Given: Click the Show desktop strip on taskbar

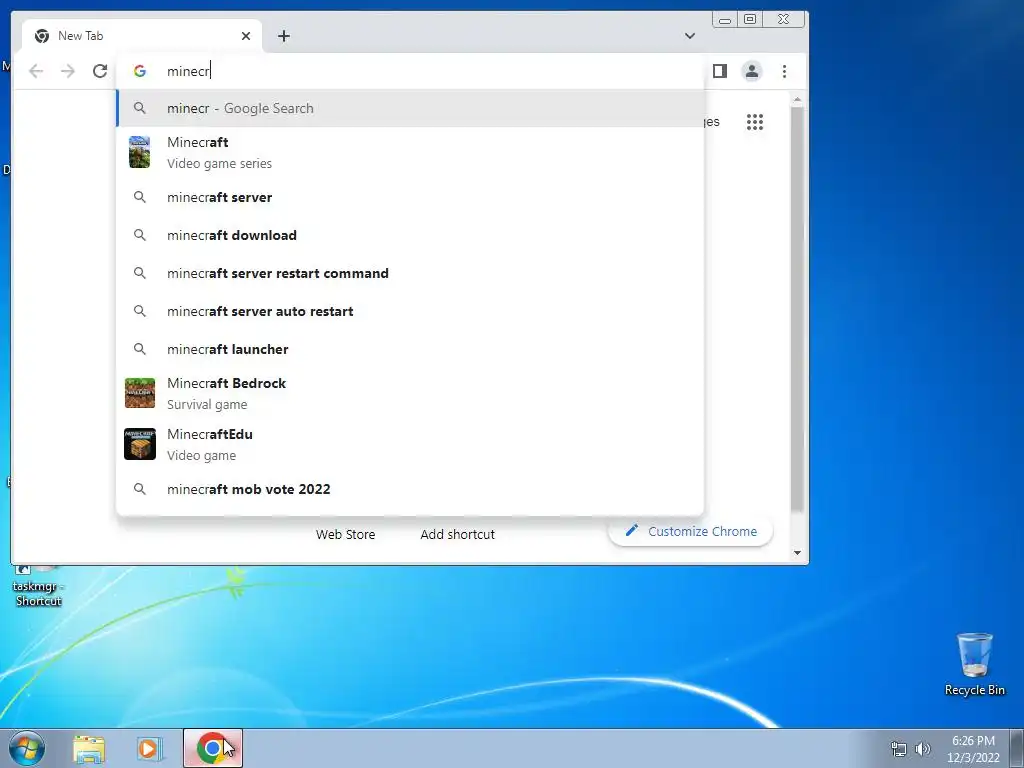Looking at the screenshot, I should point(1017,748).
